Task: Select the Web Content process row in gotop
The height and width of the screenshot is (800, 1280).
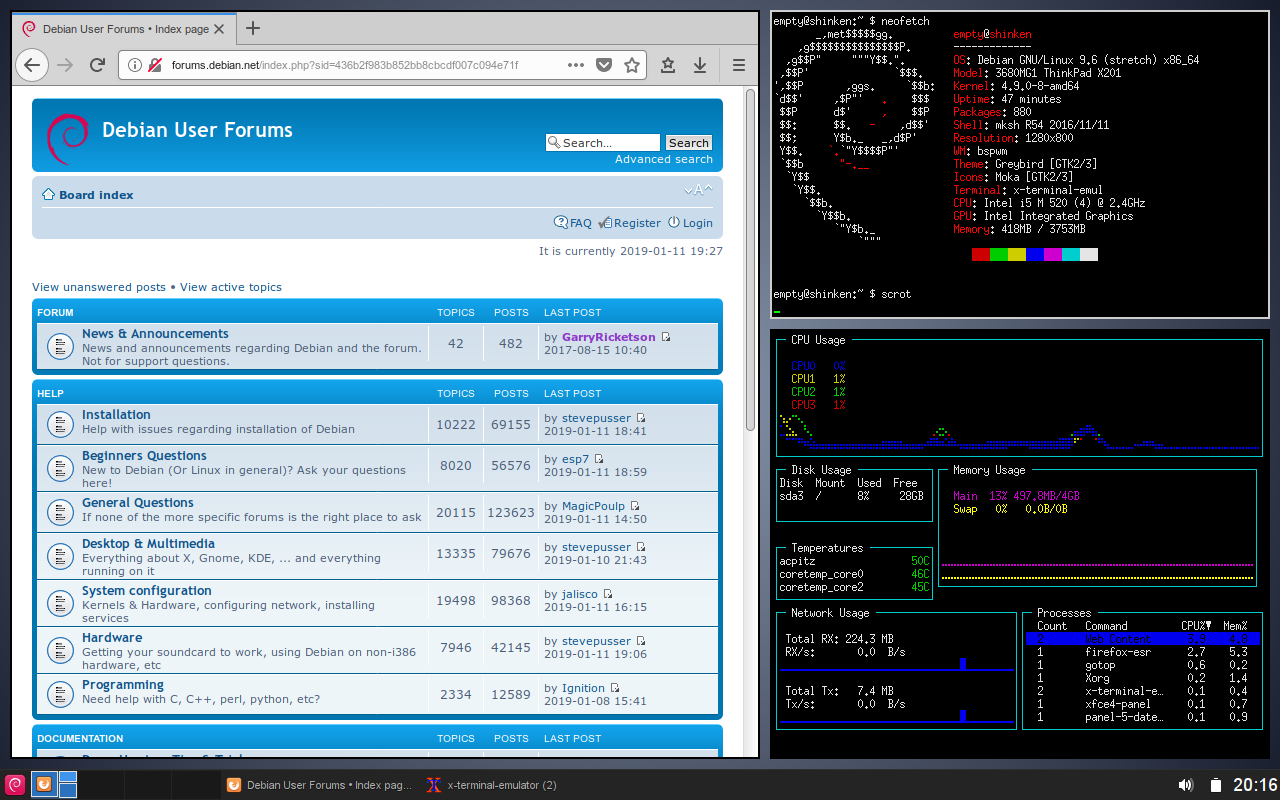Action: click(1142, 638)
